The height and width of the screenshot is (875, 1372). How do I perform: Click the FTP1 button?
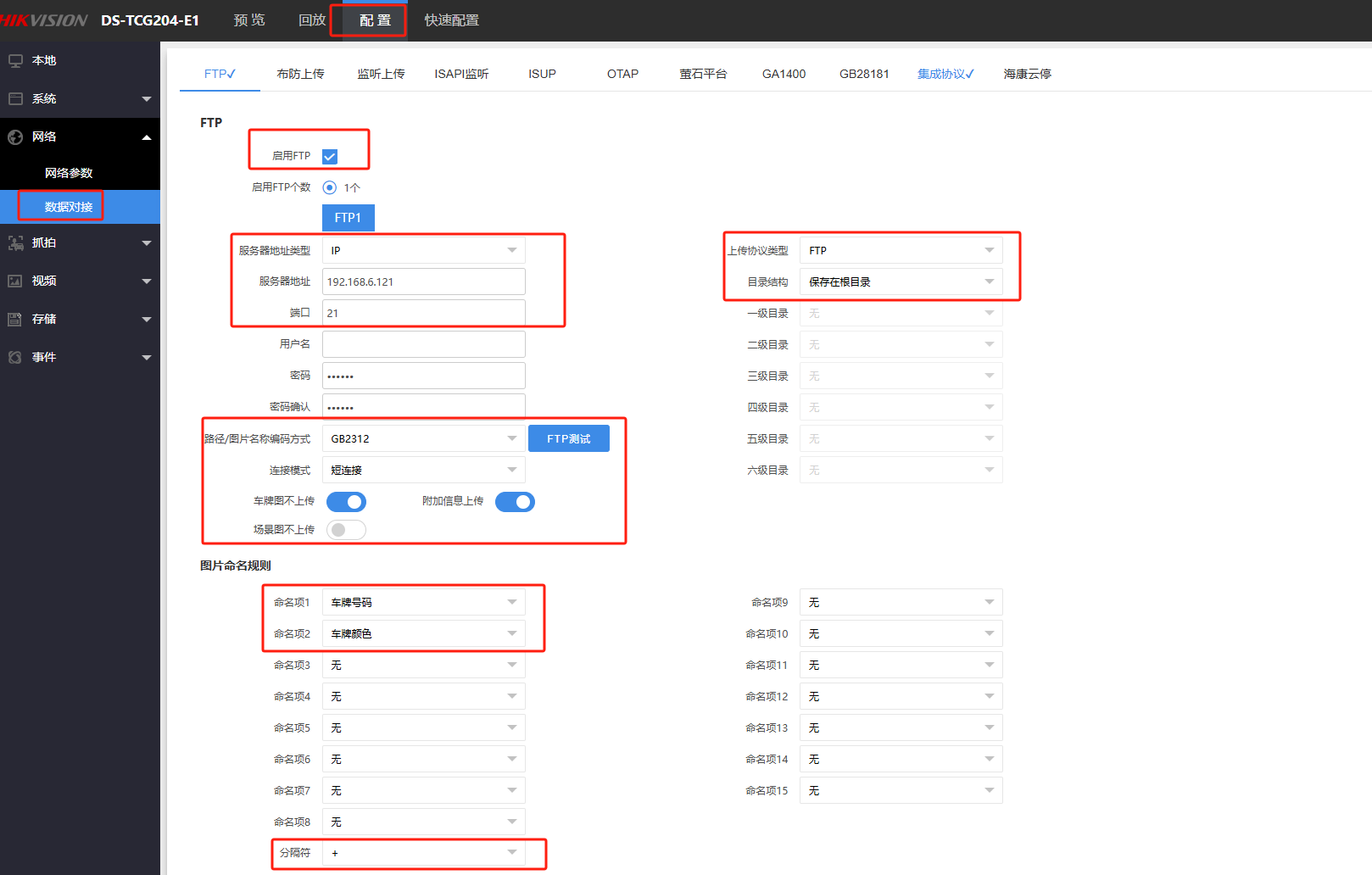coord(348,218)
